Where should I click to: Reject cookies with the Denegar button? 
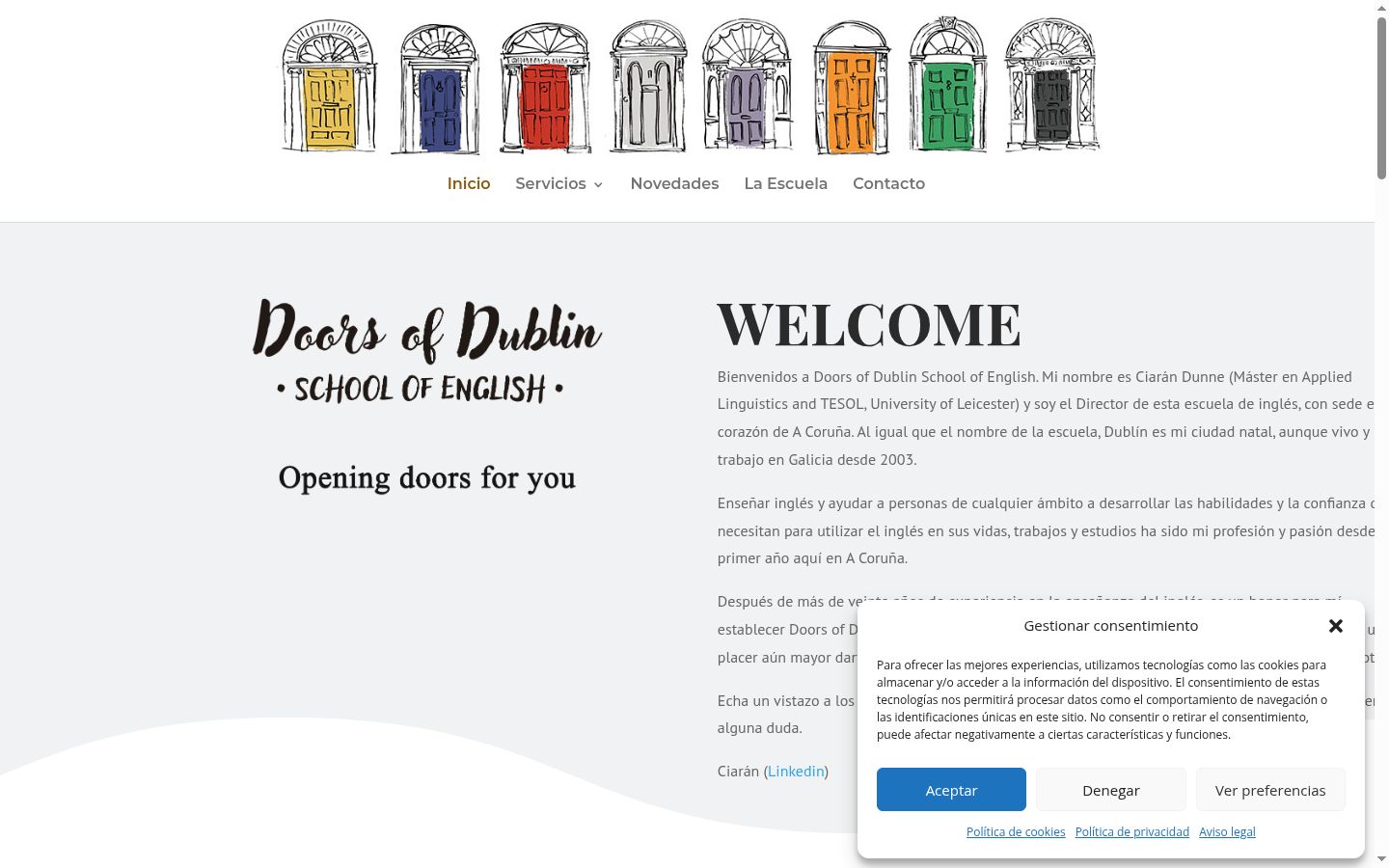click(1111, 790)
